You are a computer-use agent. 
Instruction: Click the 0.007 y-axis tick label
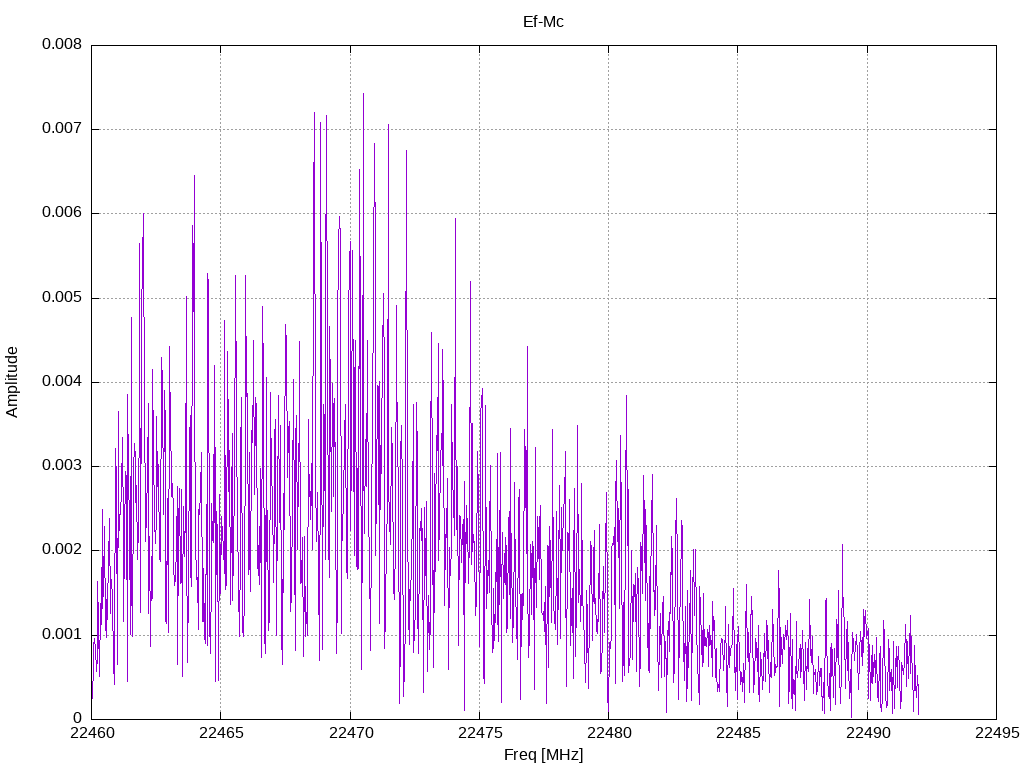[62, 128]
